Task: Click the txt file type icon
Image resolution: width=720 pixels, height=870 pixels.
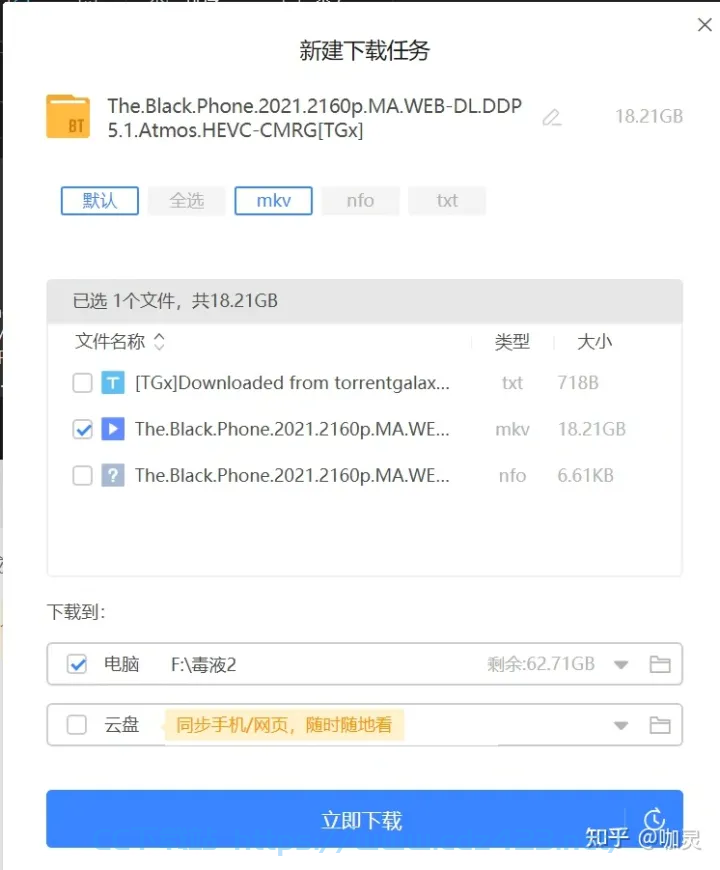Action: (x=113, y=383)
